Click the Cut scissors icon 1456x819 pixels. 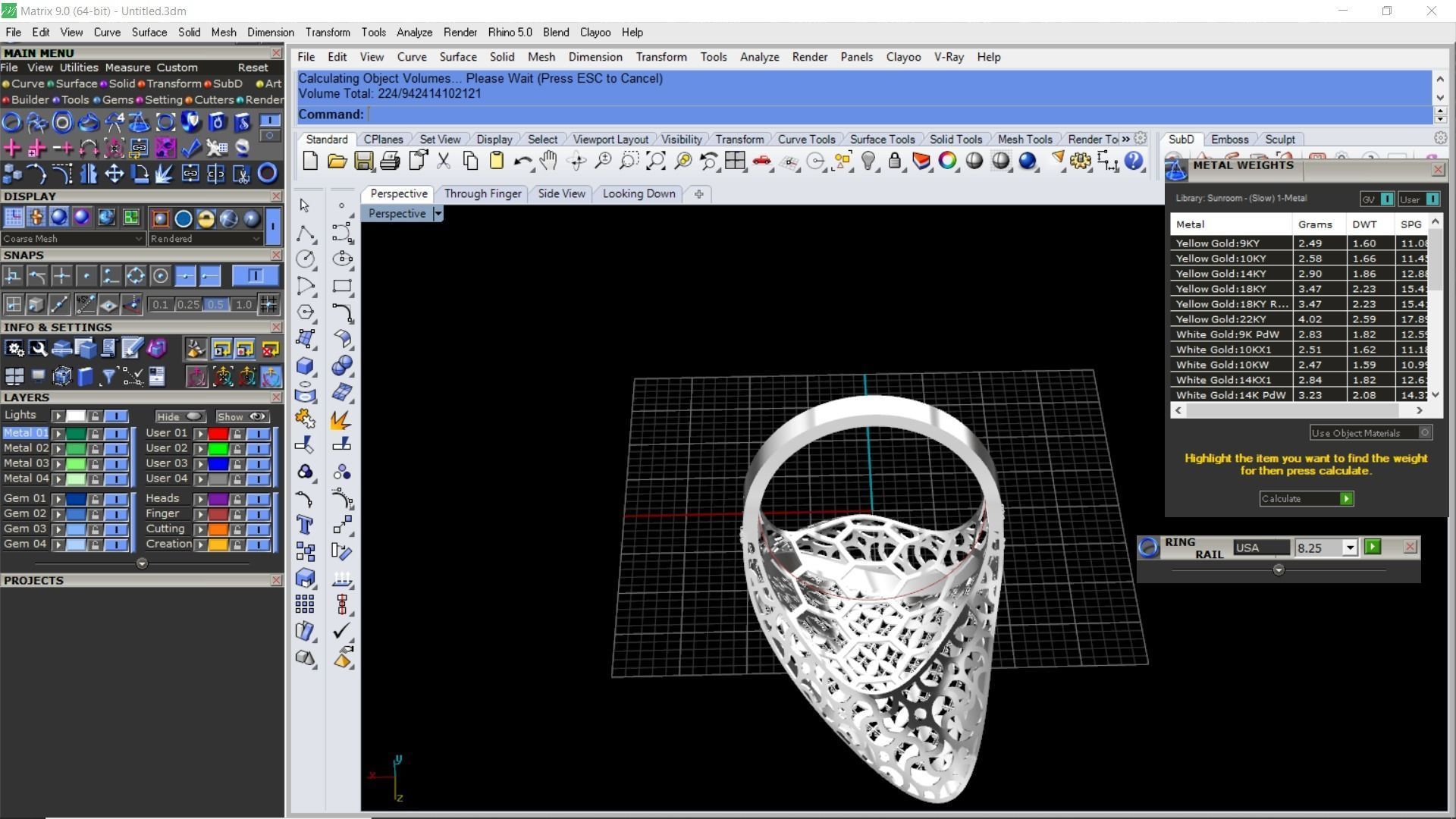click(x=444, y=161)
